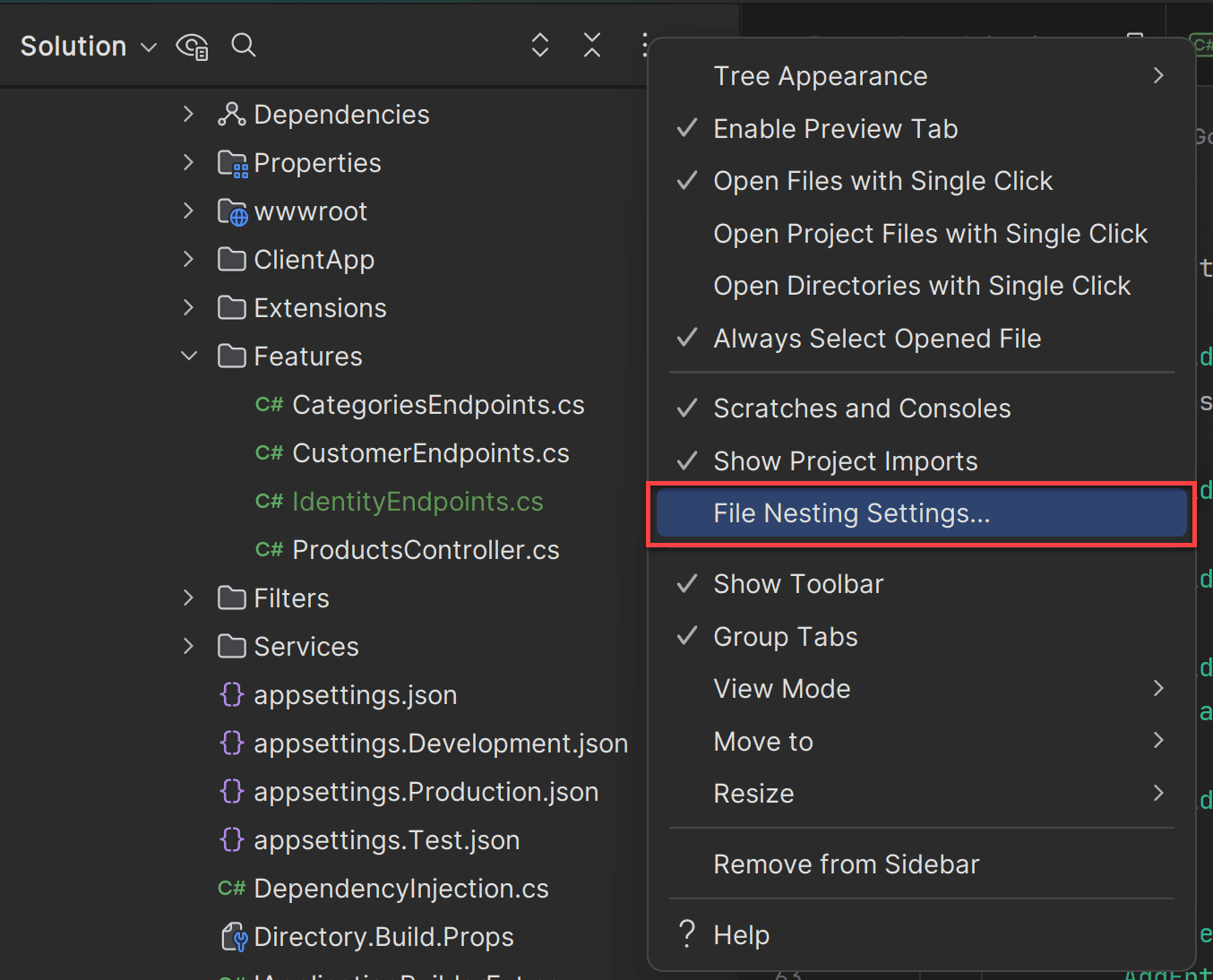
Task: Click the Help entry
Action: coord(741,934)
